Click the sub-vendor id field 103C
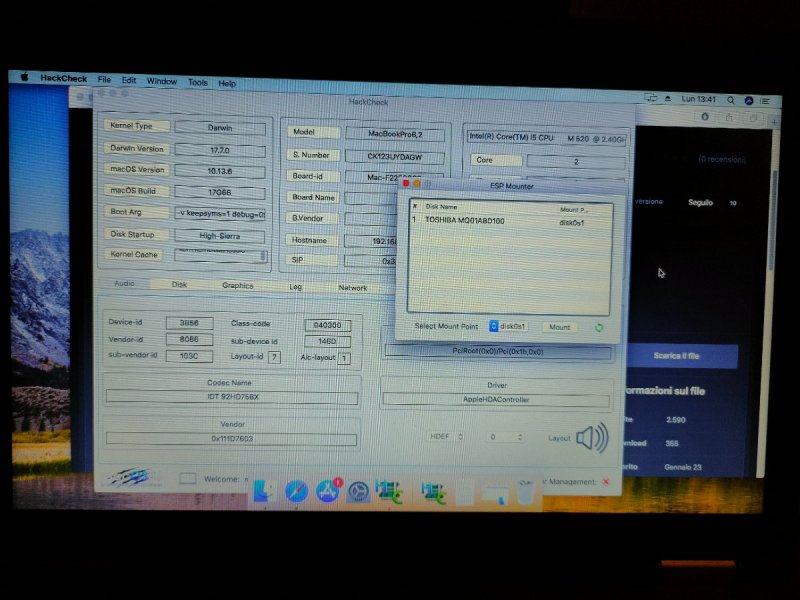 189,356
